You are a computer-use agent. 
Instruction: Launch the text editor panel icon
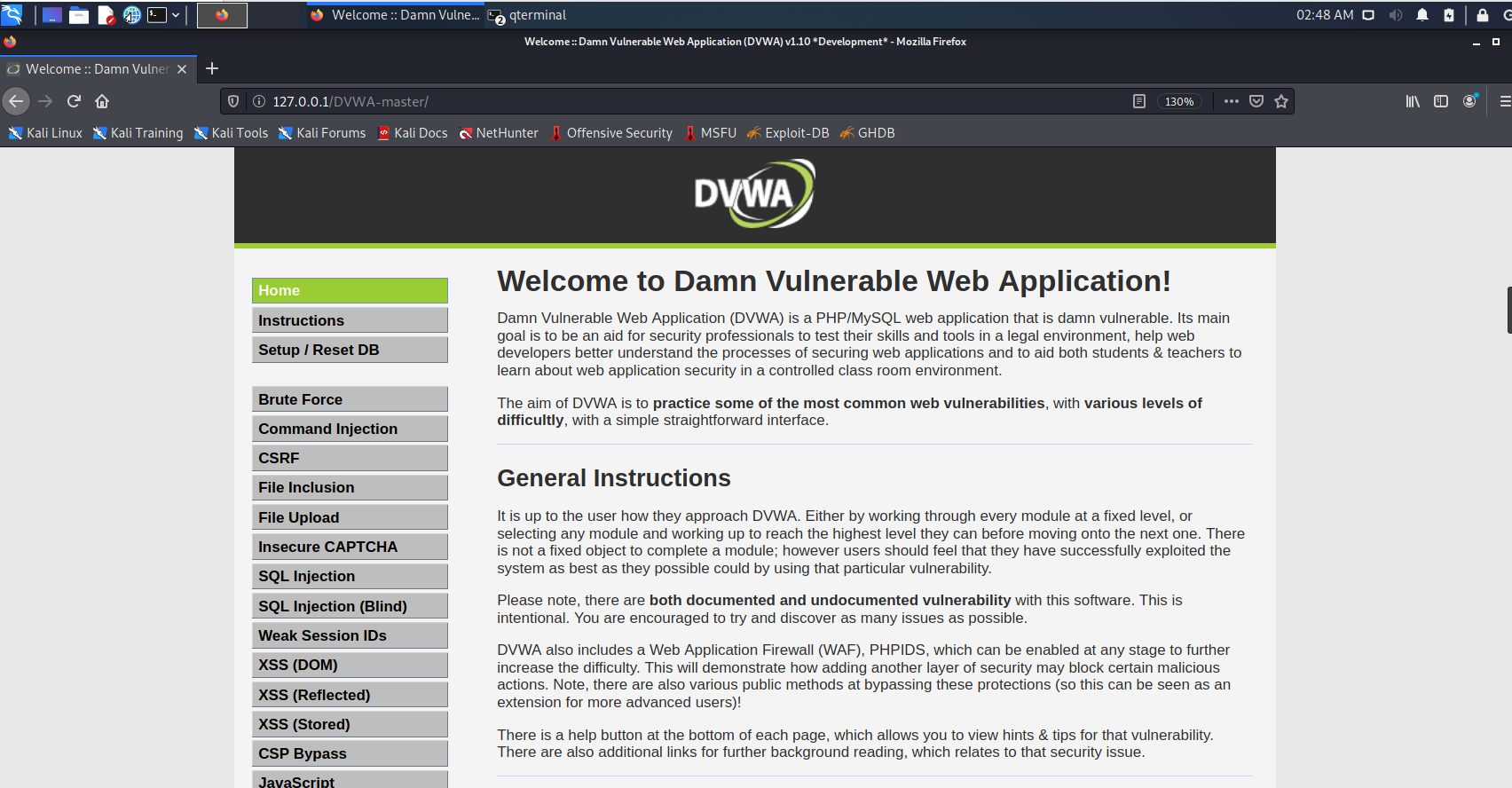[x=106, y=15]
